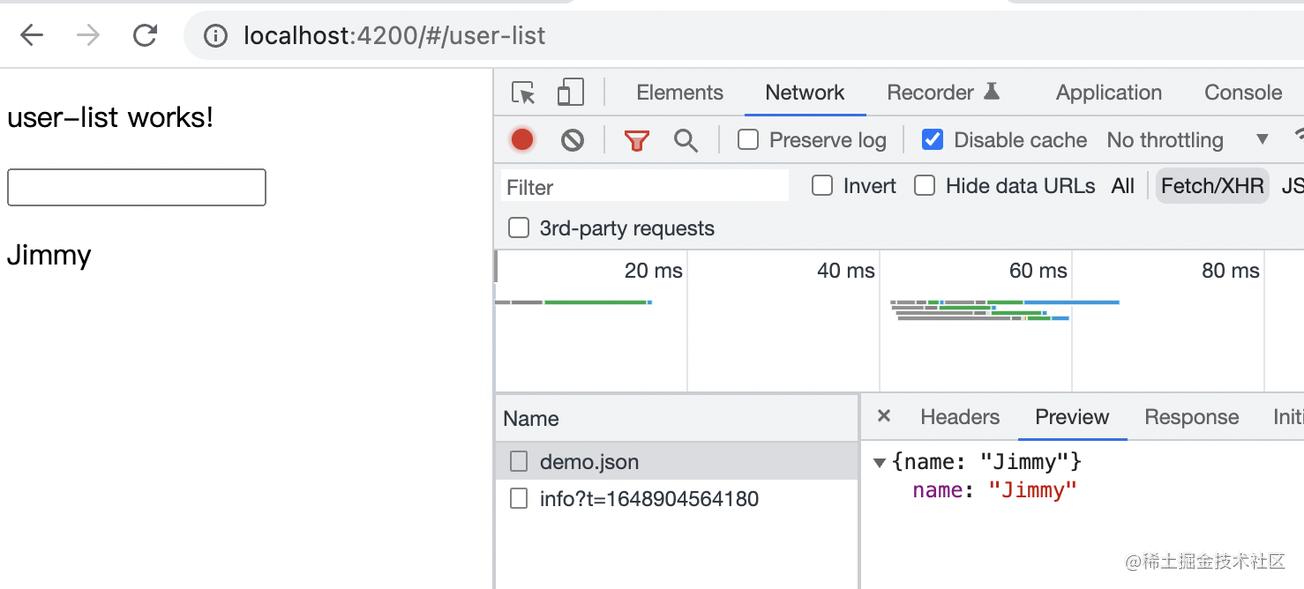Enable 3rd-party requests checkbox
This screenshot has height=589, width=1304.
point(518,228)
